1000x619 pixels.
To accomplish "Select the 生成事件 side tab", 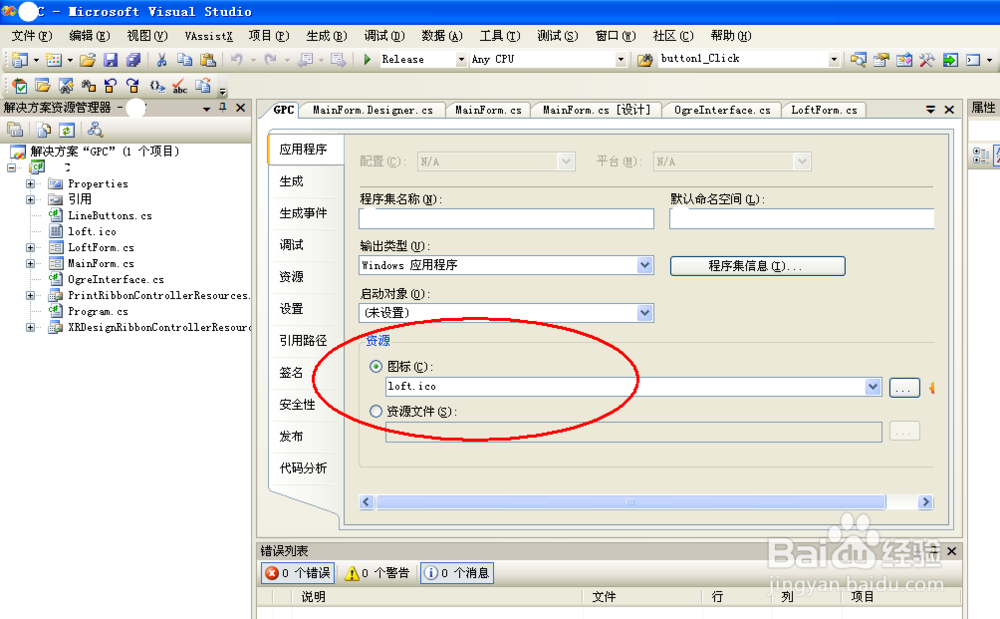I will pos(303,213).
